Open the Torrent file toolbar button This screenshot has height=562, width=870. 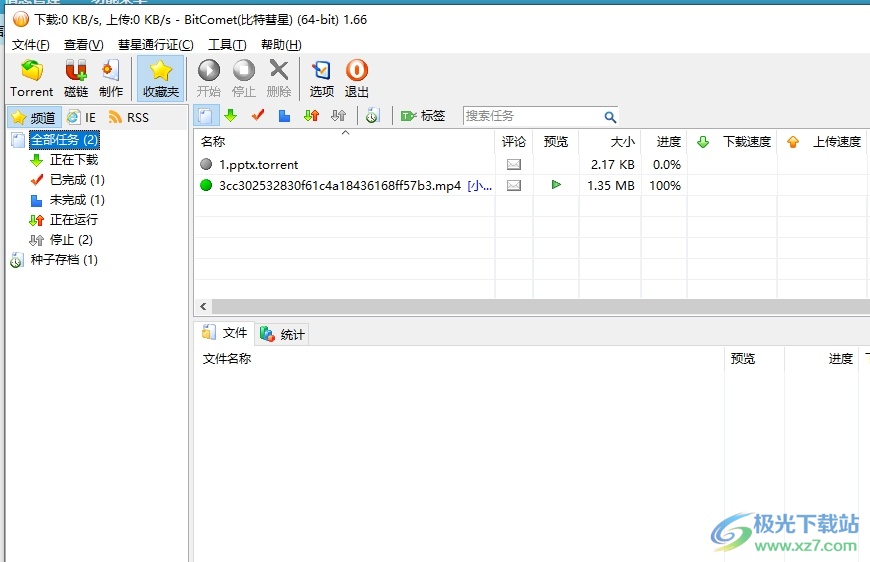pyautogui.click(x=32, y=78)
